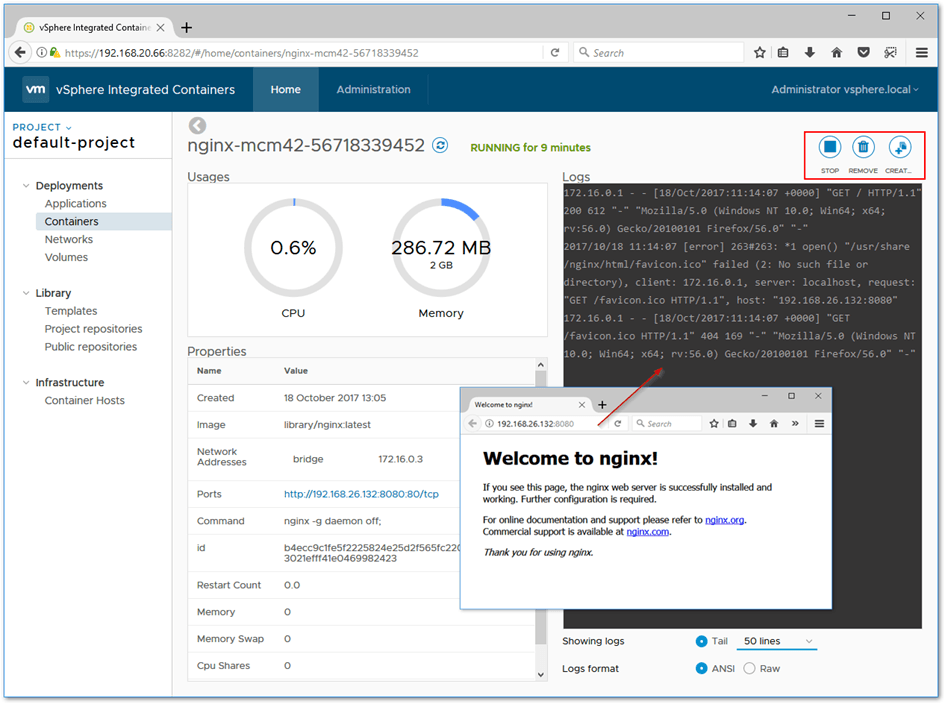Open Applications in sidebar
945x704 pixels.
point(75,203)
